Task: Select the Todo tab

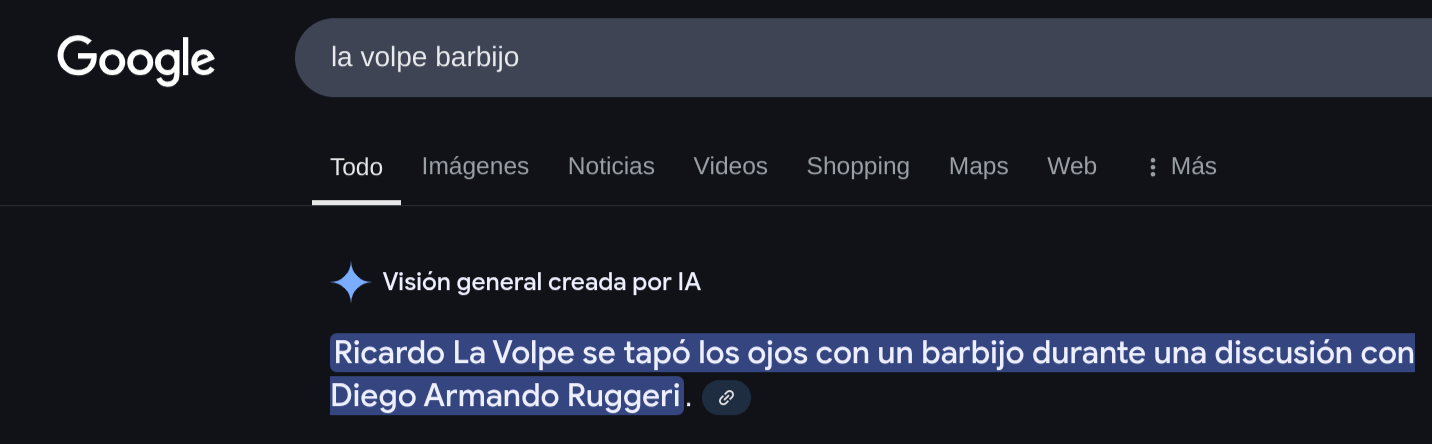Action: [356, 166]
